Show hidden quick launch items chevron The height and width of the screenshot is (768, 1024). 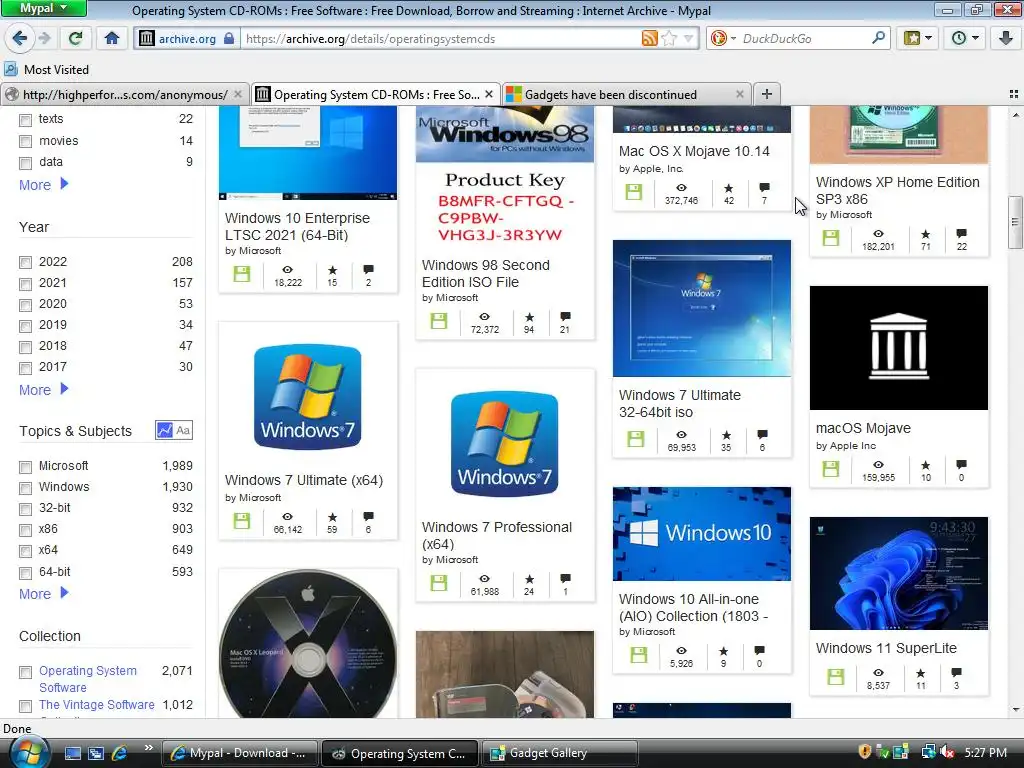148,748
